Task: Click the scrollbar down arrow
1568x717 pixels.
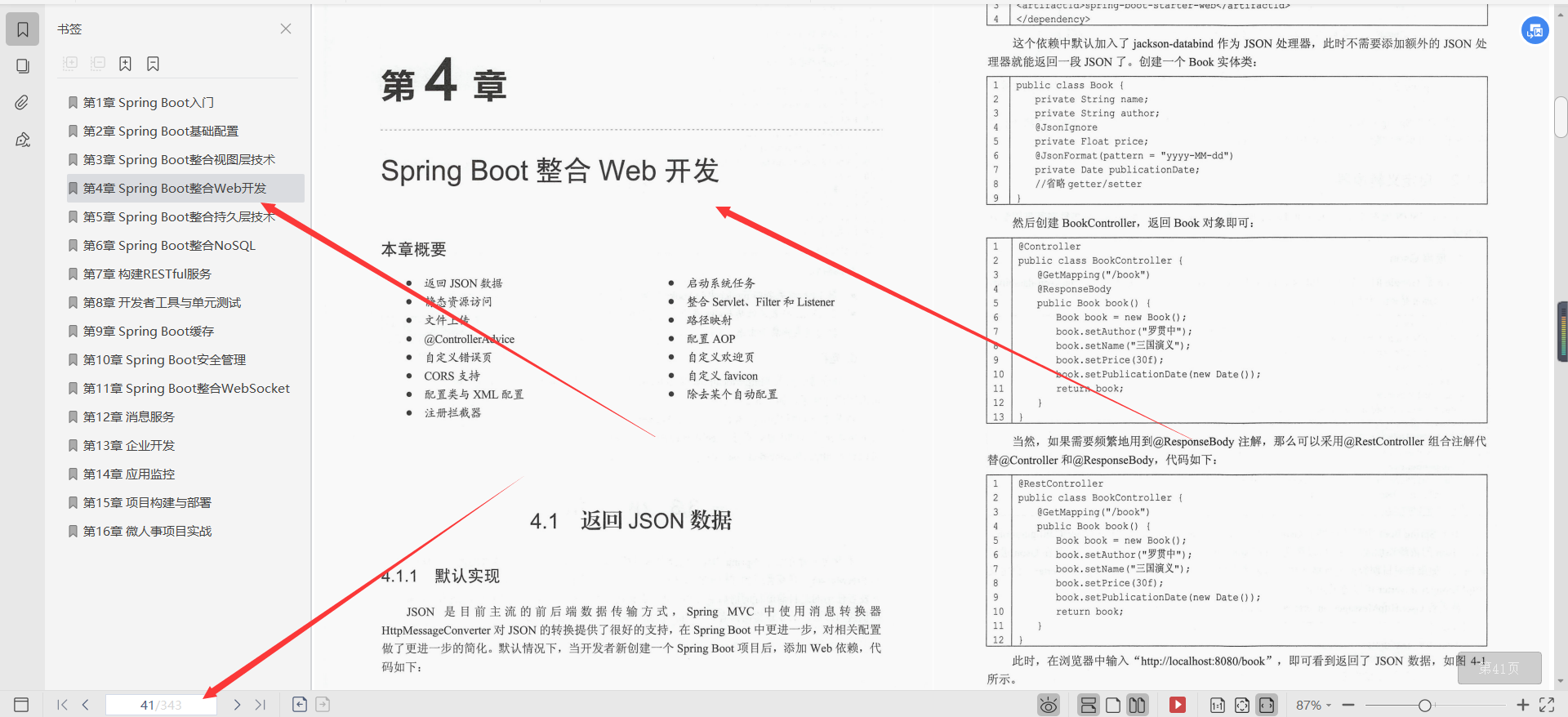Action: pyautogui.click(x=1561, y=681)
